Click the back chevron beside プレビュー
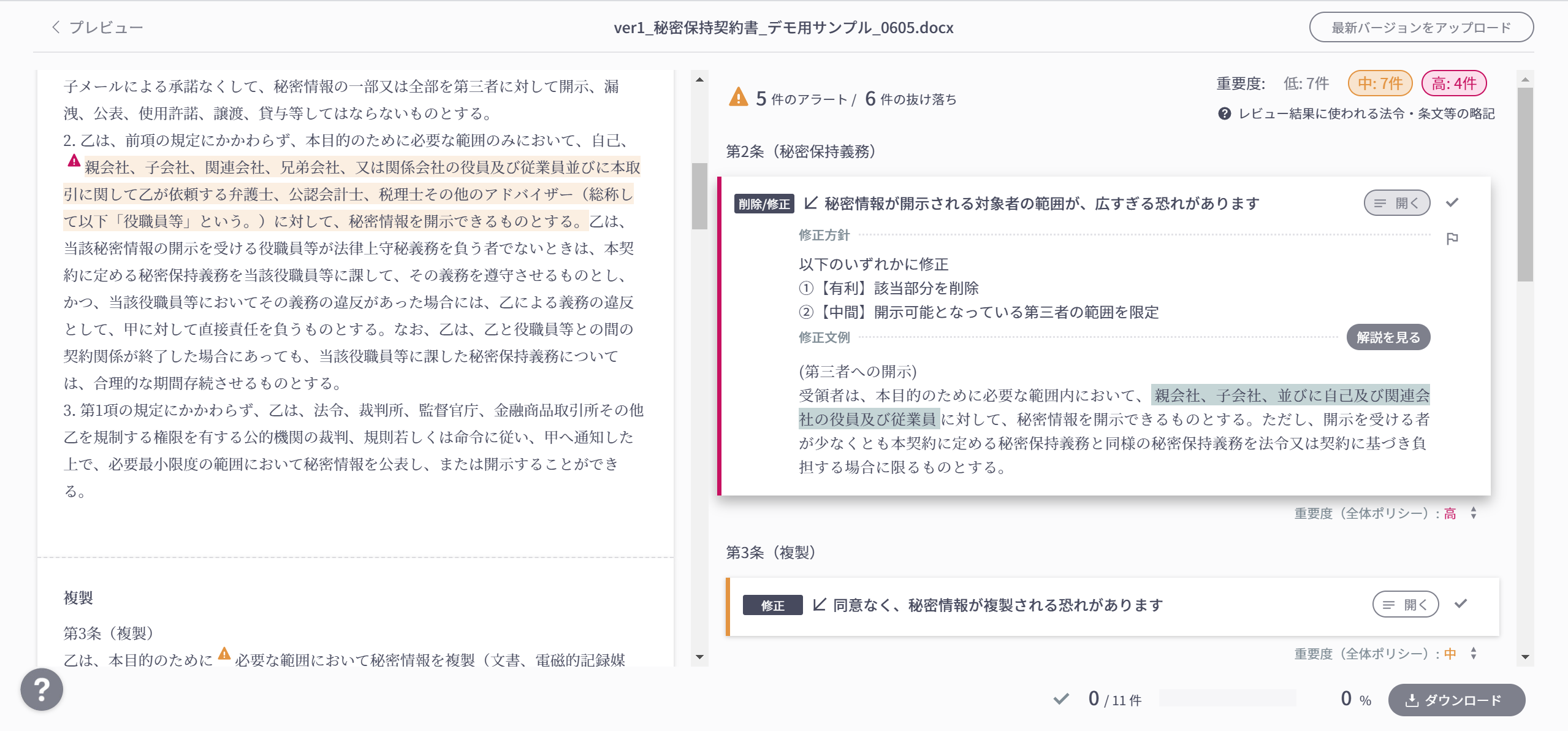The width and height of the screenshot is (1568, 731). [56, 27]
